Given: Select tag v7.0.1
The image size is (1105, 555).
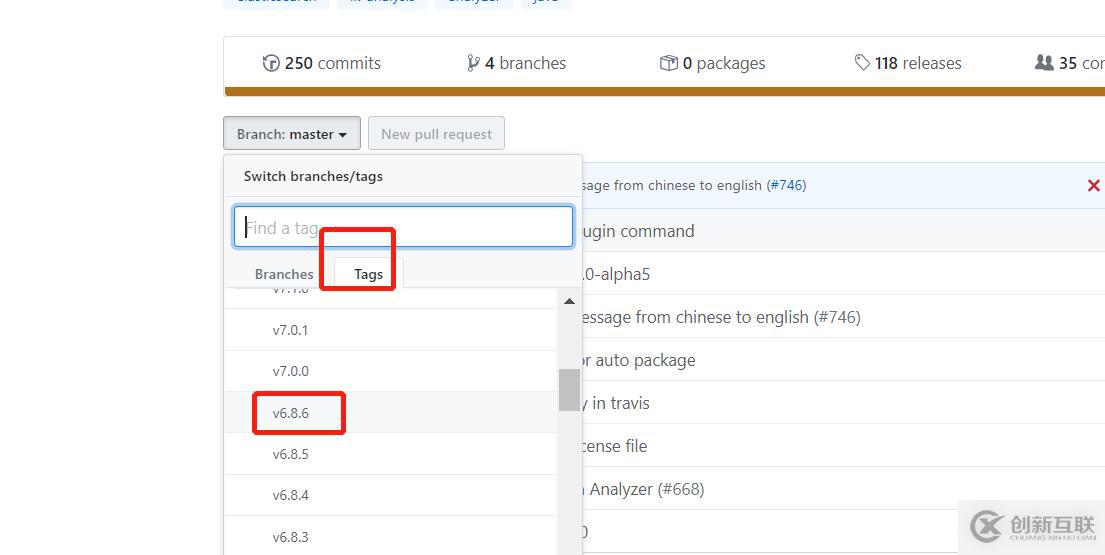Looking at the screenshot, I should (391, 330).
